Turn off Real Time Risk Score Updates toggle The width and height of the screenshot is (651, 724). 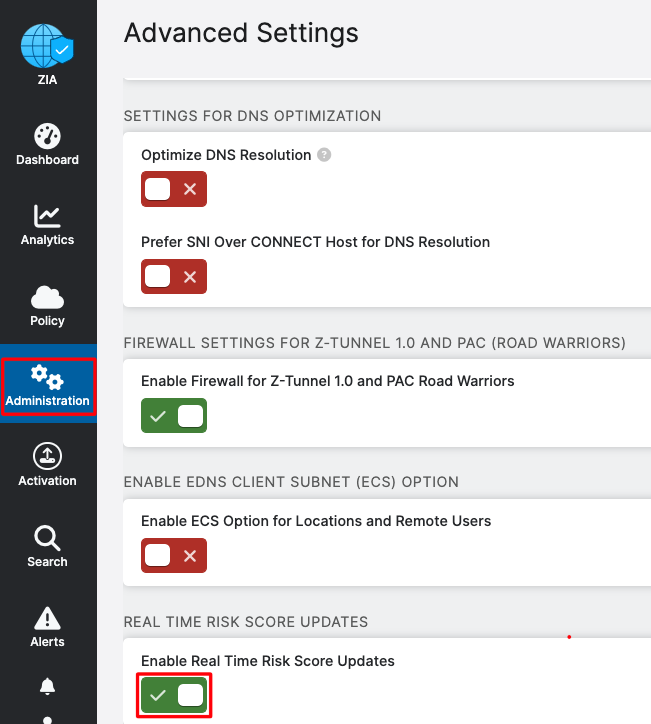point(174,695)
